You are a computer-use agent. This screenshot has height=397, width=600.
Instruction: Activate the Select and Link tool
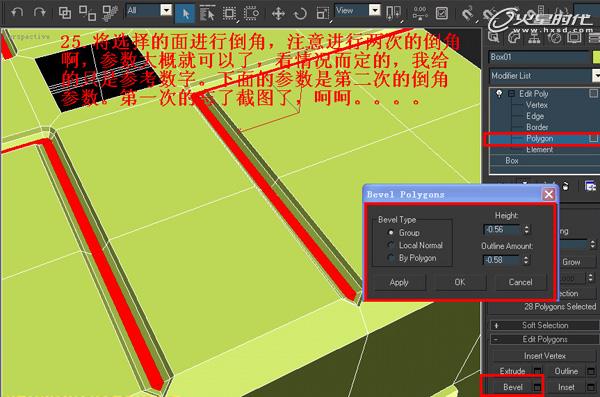65,13
